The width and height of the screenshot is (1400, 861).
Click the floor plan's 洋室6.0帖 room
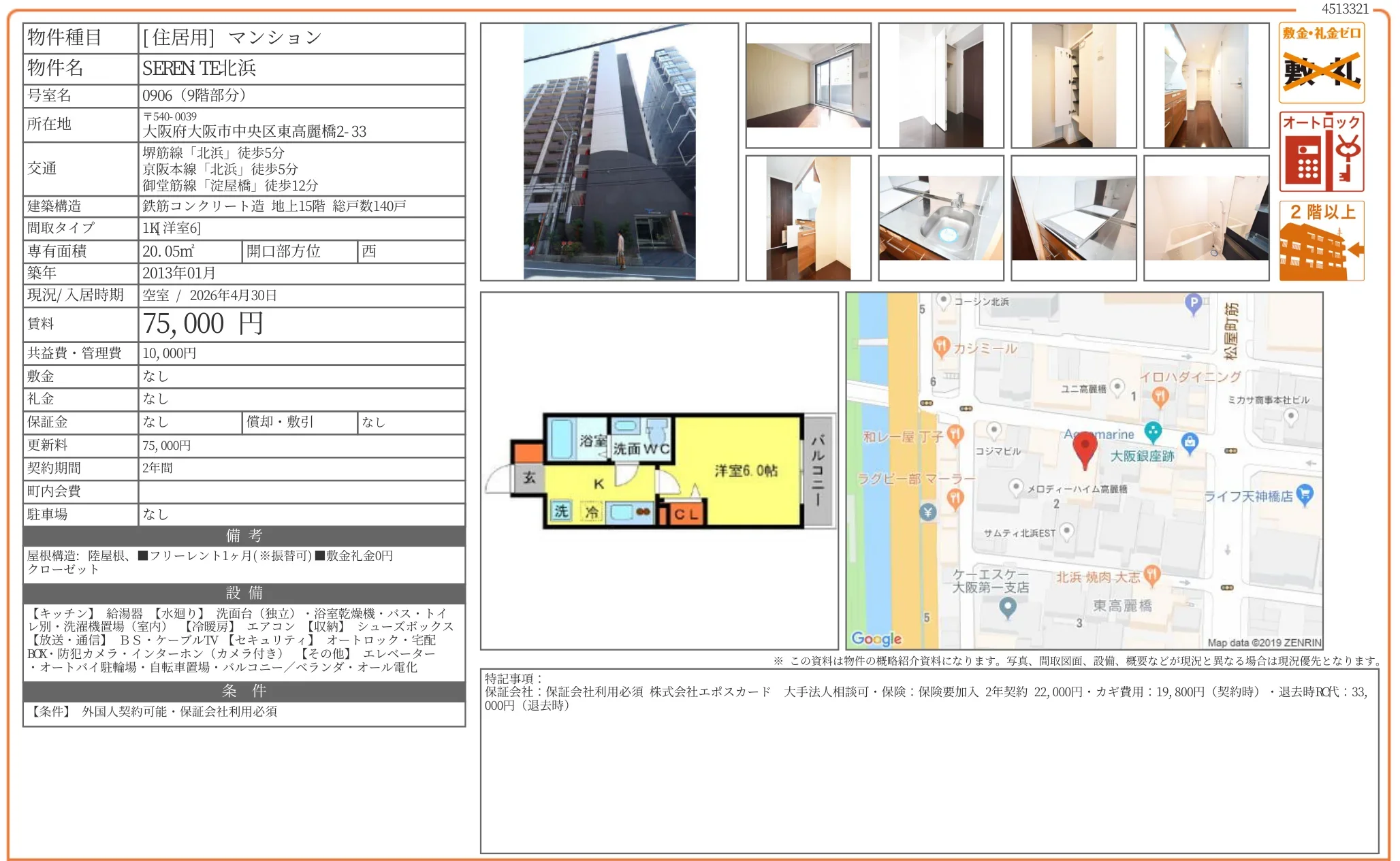(x=746, y=470)
